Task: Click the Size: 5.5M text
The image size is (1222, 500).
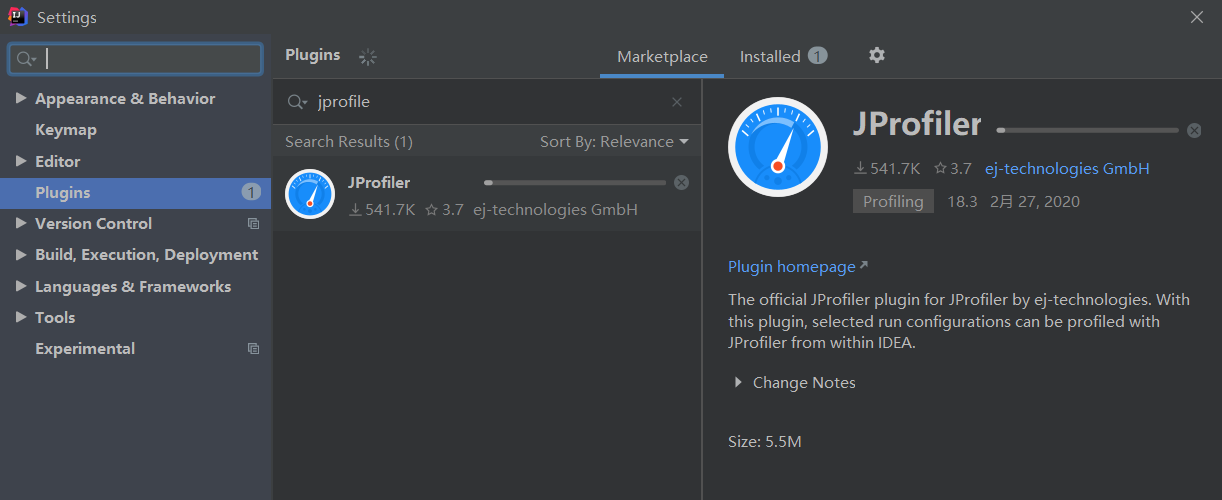Action: [x=765, y=441]
